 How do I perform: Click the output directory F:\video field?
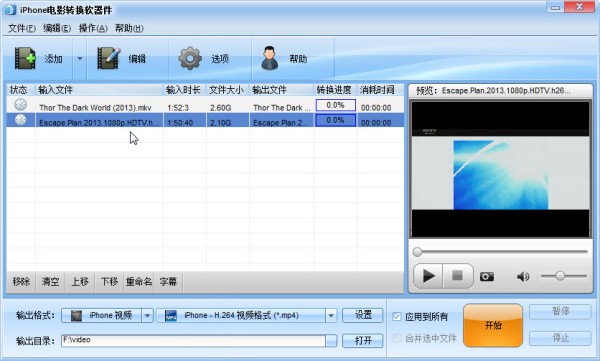(x=193, y=340)
